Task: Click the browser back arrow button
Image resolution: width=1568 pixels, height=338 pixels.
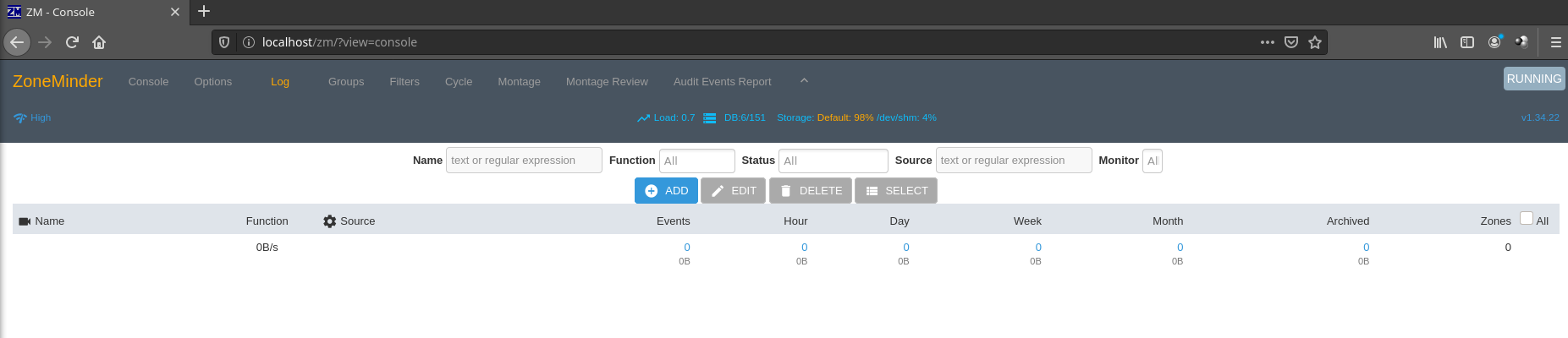Action: [x=17, y=42]
